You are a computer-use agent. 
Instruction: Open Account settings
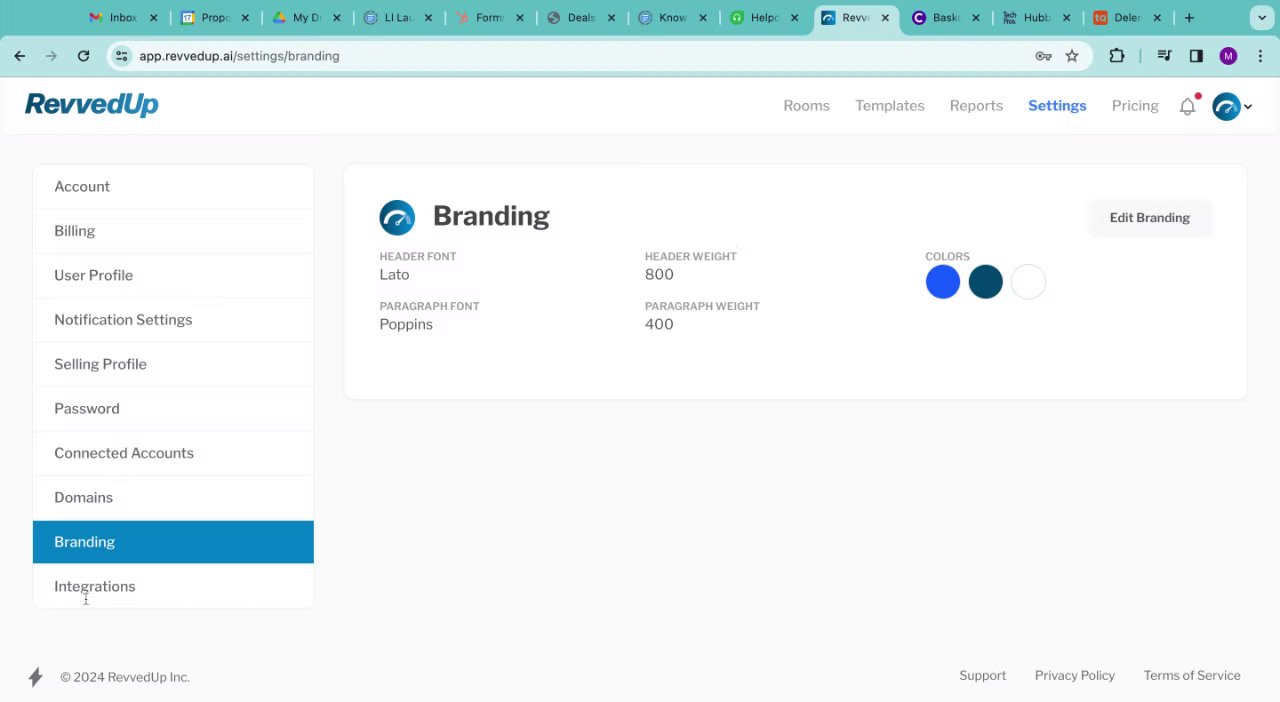173,187
